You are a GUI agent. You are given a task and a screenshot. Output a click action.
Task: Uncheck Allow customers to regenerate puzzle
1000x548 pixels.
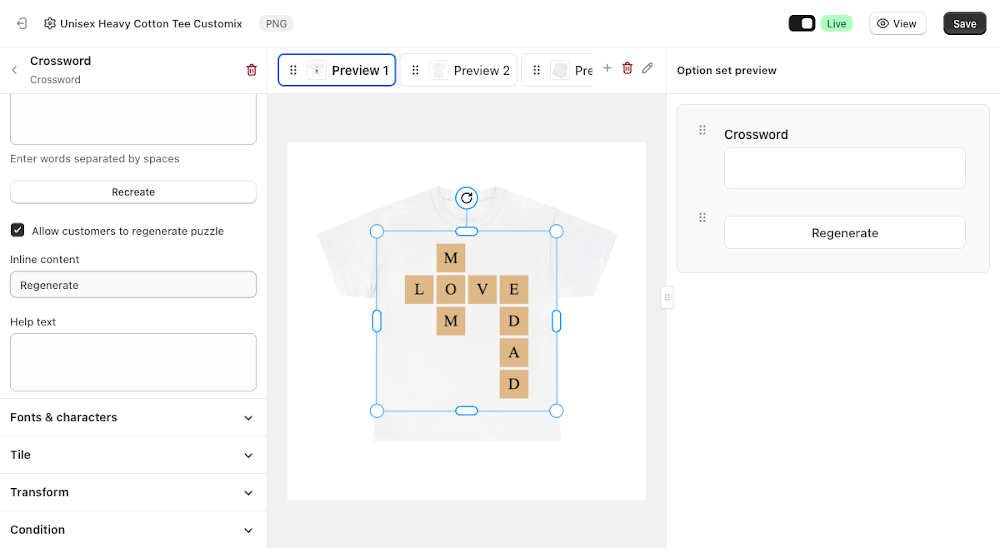point(18,230)
